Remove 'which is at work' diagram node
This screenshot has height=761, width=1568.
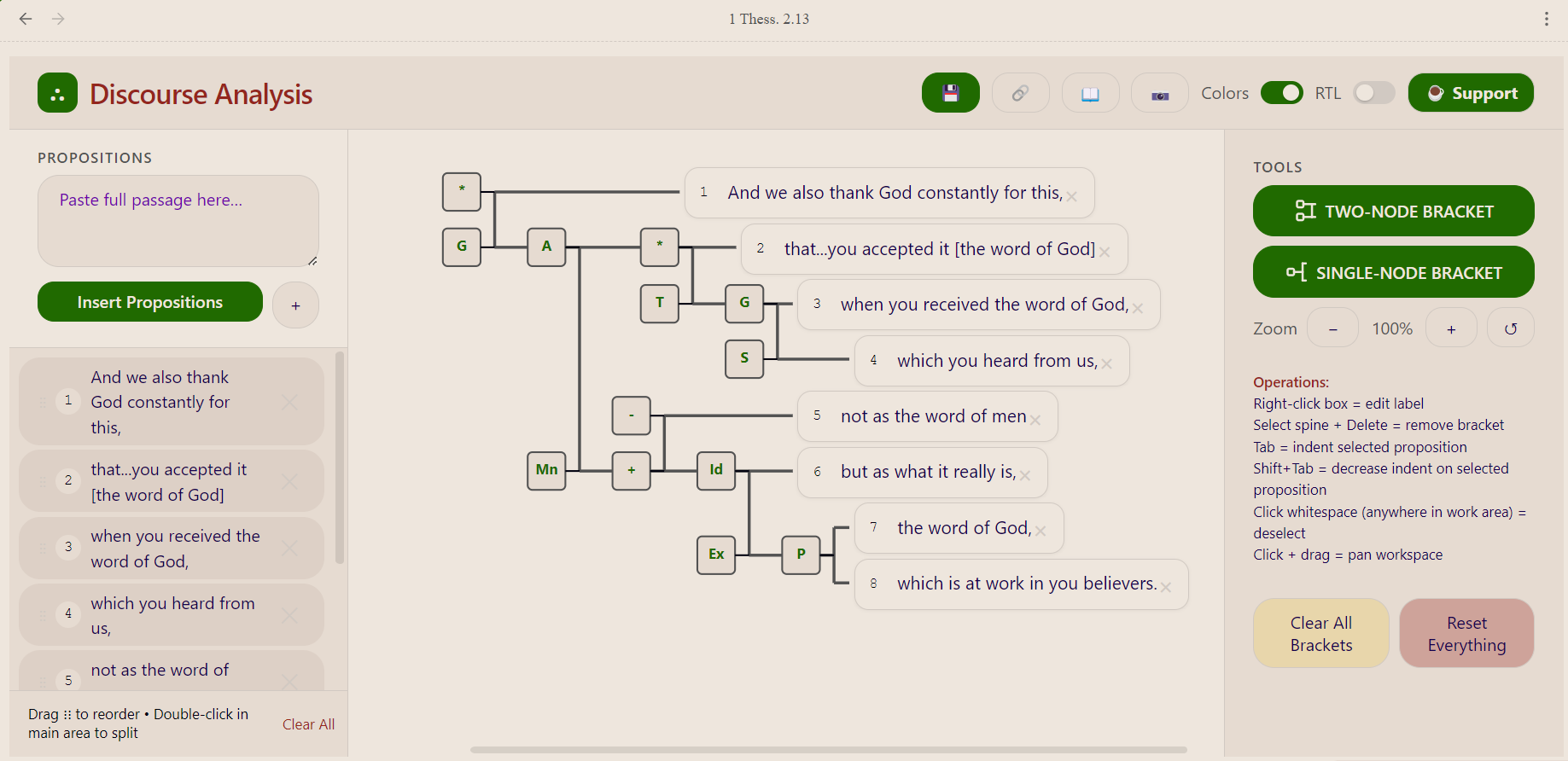(1166, 588)
